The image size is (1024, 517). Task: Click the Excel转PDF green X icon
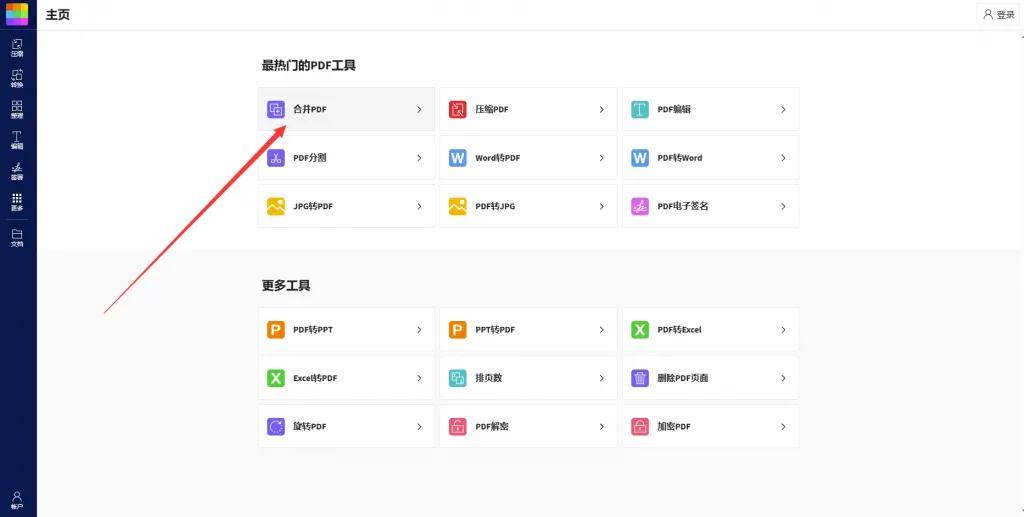point(276,378)
